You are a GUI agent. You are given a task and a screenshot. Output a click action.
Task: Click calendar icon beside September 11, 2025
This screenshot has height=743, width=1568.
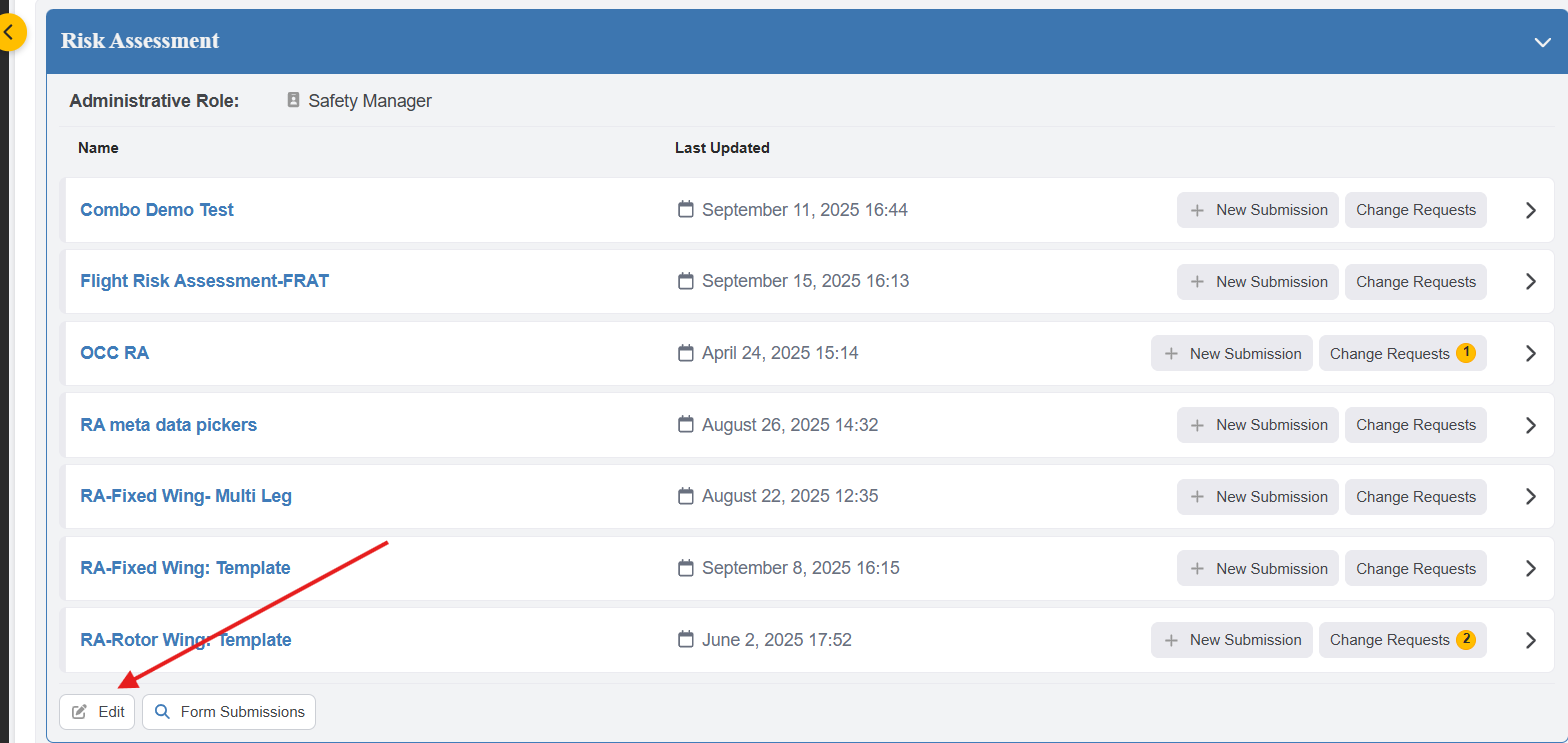click(x=686, y=210)
